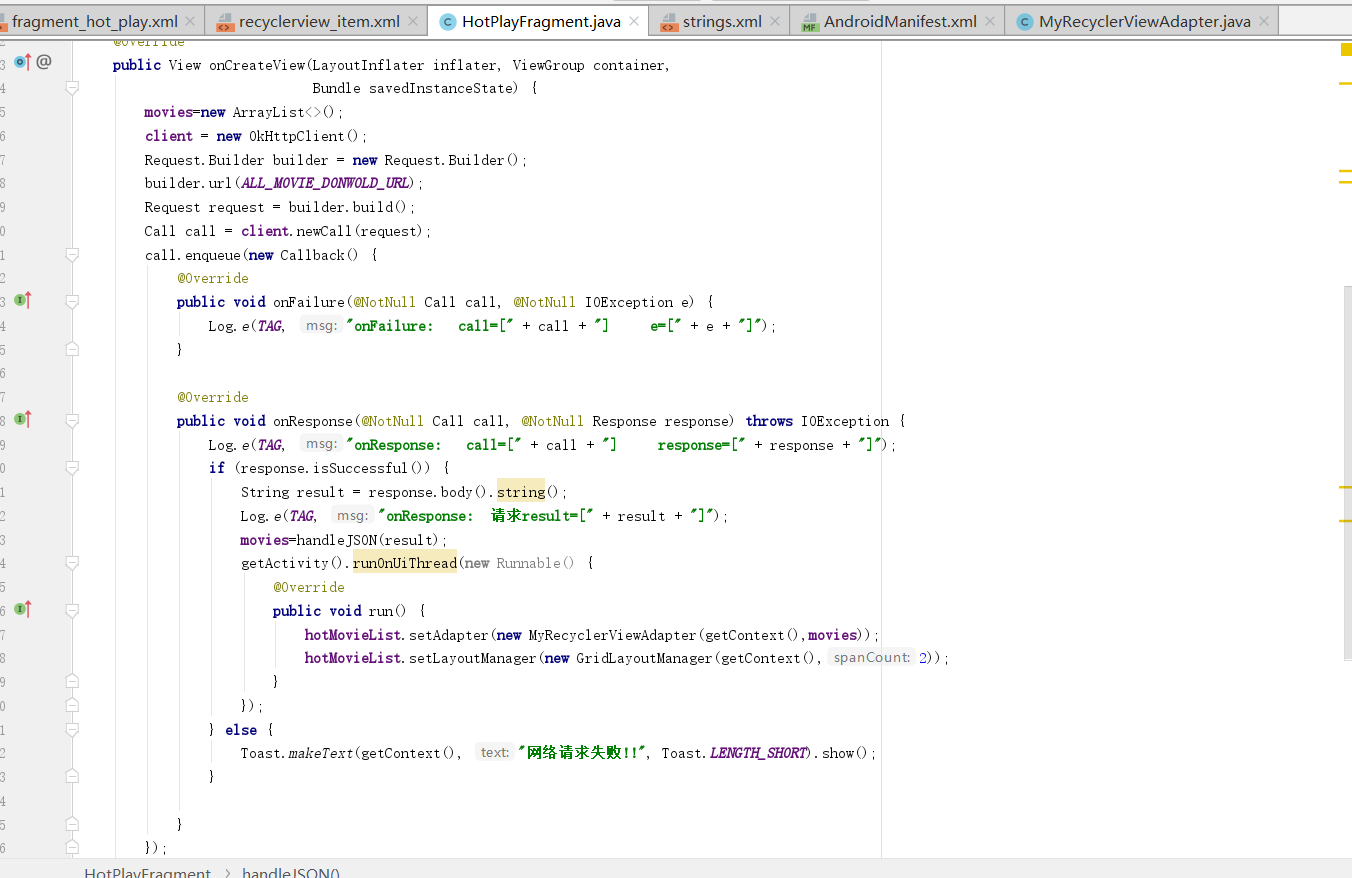
Task: Click the implements gutter icon beside run()
Action: 22,609
